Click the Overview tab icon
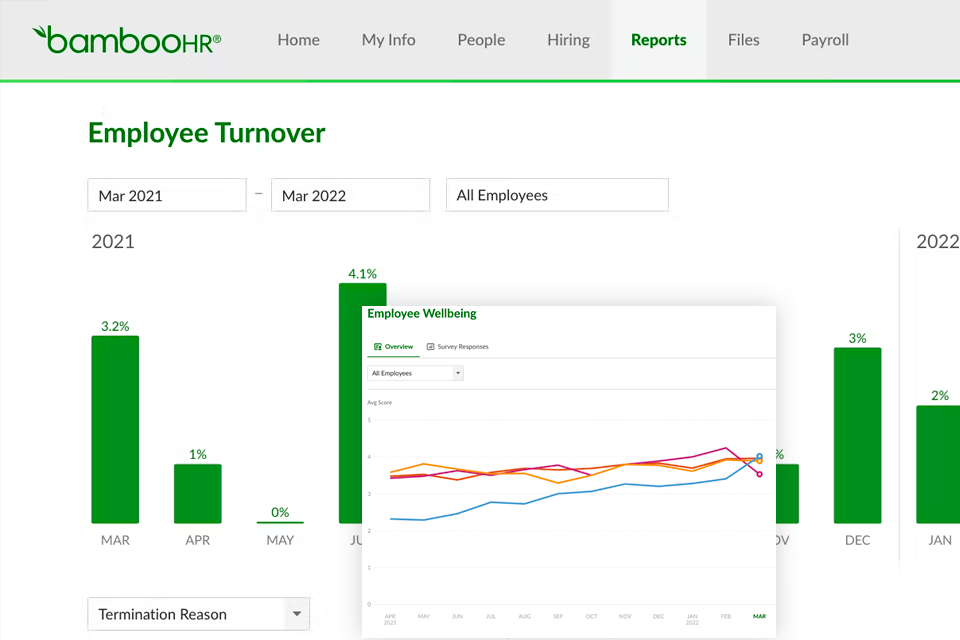This screenshot has width=960, height=640. (378, 347)
